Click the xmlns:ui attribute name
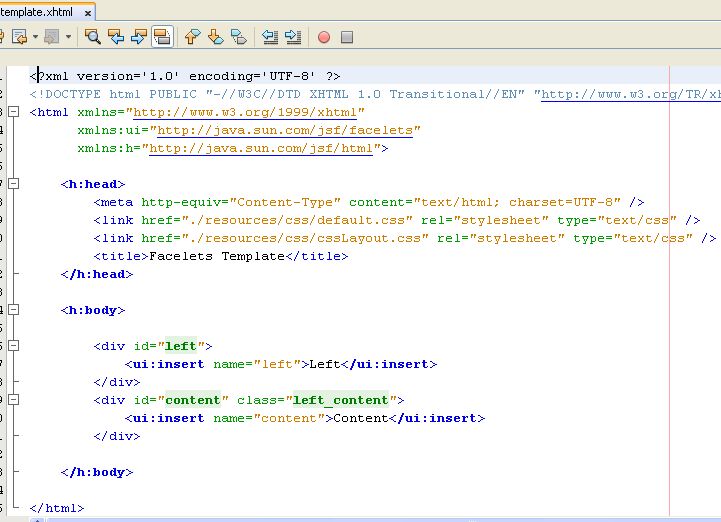721x522 pixels. click(109, 130)
